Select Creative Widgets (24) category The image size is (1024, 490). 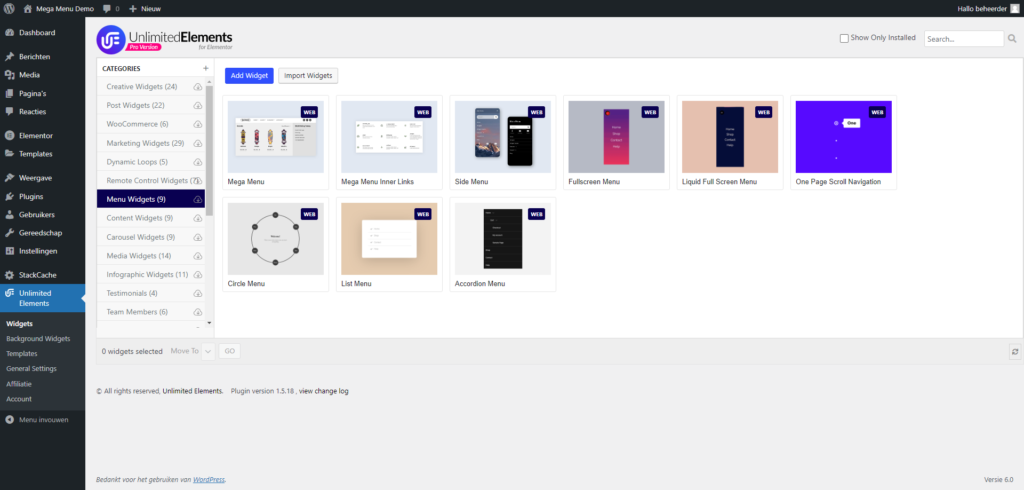click(142, 87)
